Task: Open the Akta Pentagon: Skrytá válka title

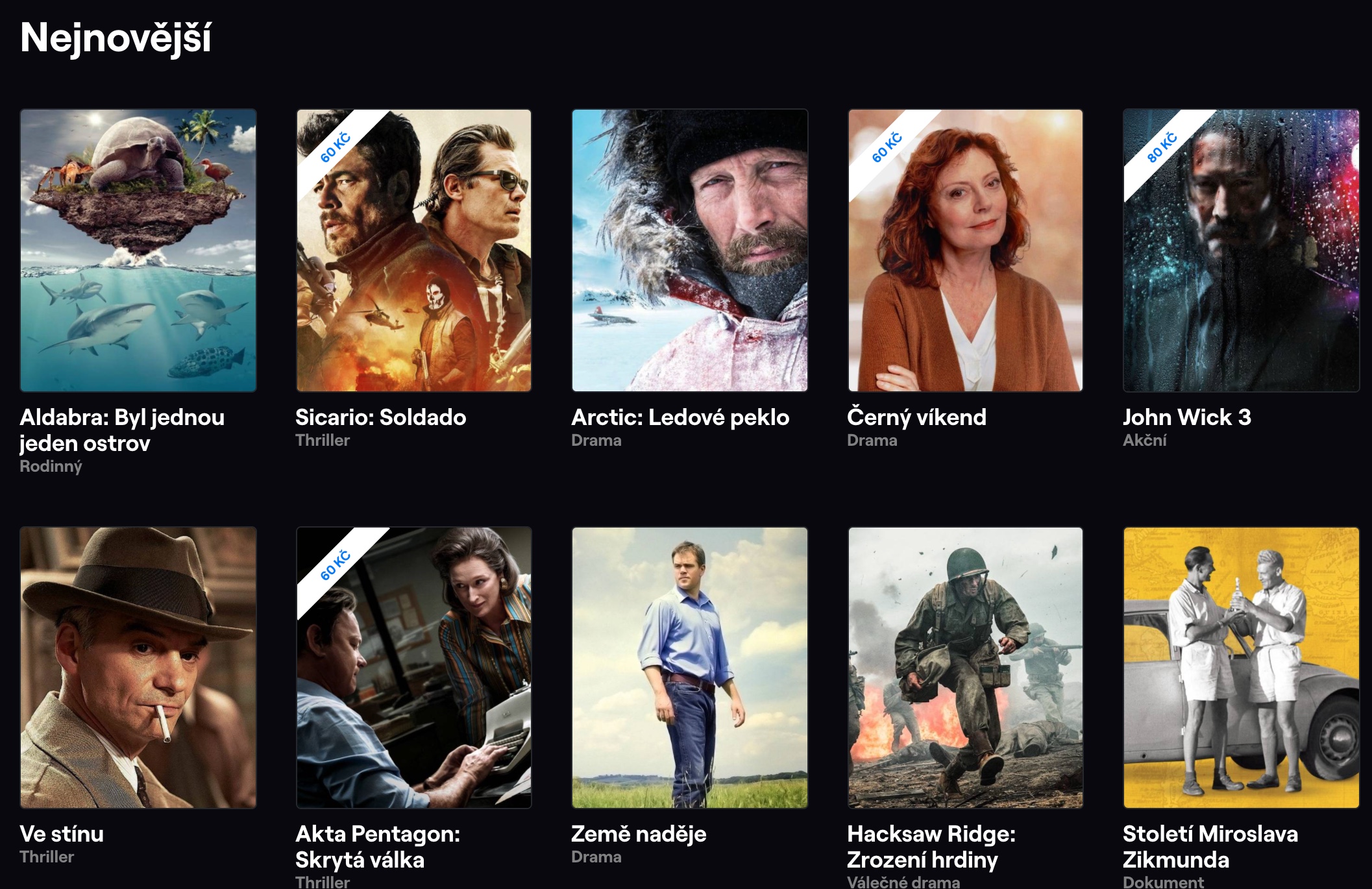Action: tap(378, 847)
